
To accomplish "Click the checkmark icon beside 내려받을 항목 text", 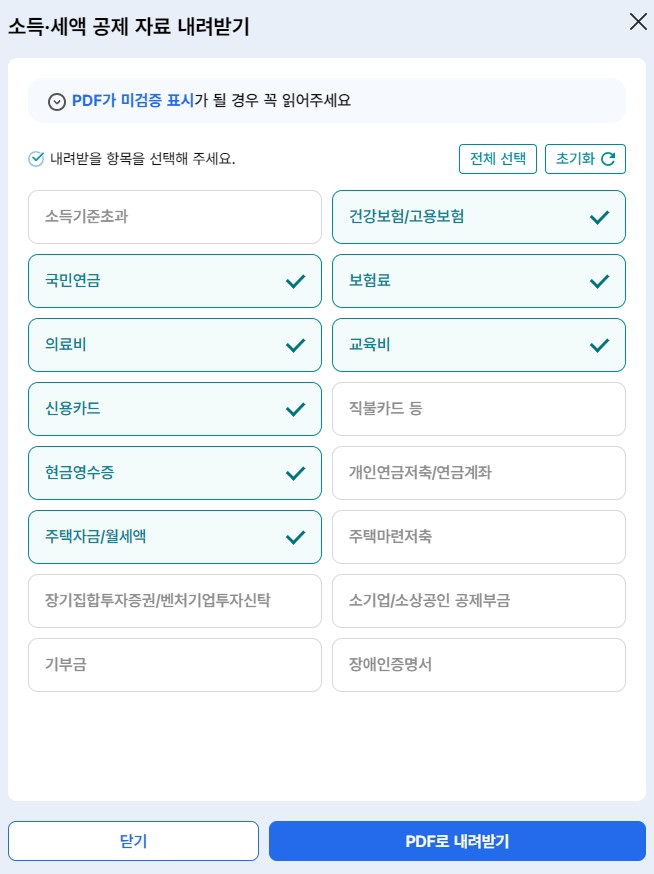I will 35,158.
